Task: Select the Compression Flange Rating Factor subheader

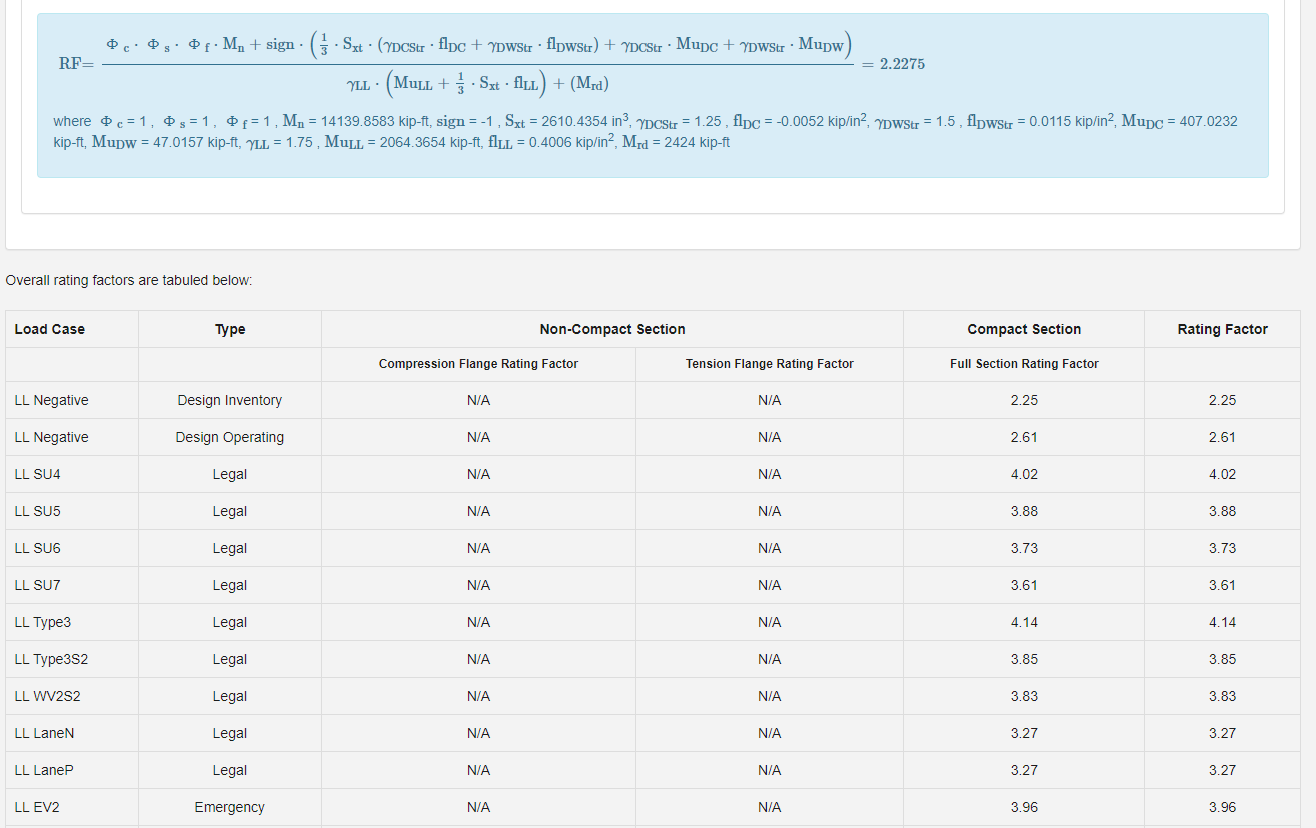Action: [x=478, y=364]
